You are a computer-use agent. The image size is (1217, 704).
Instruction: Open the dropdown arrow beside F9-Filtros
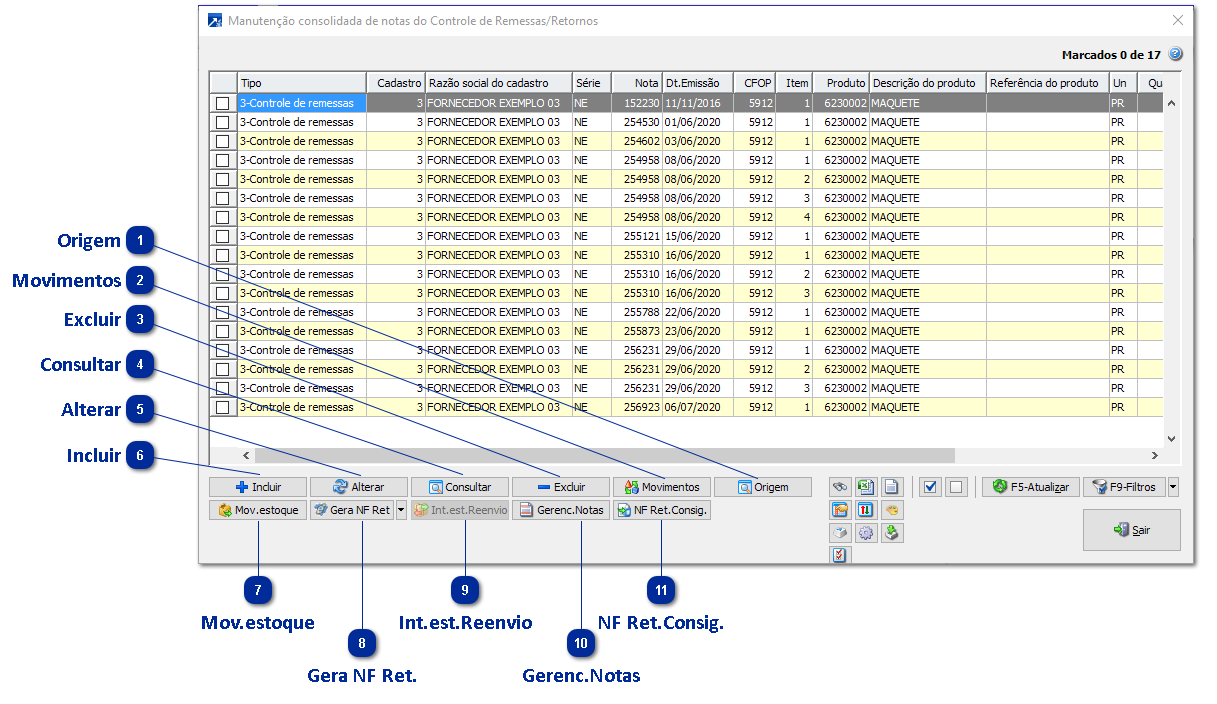pos(1173,487)
